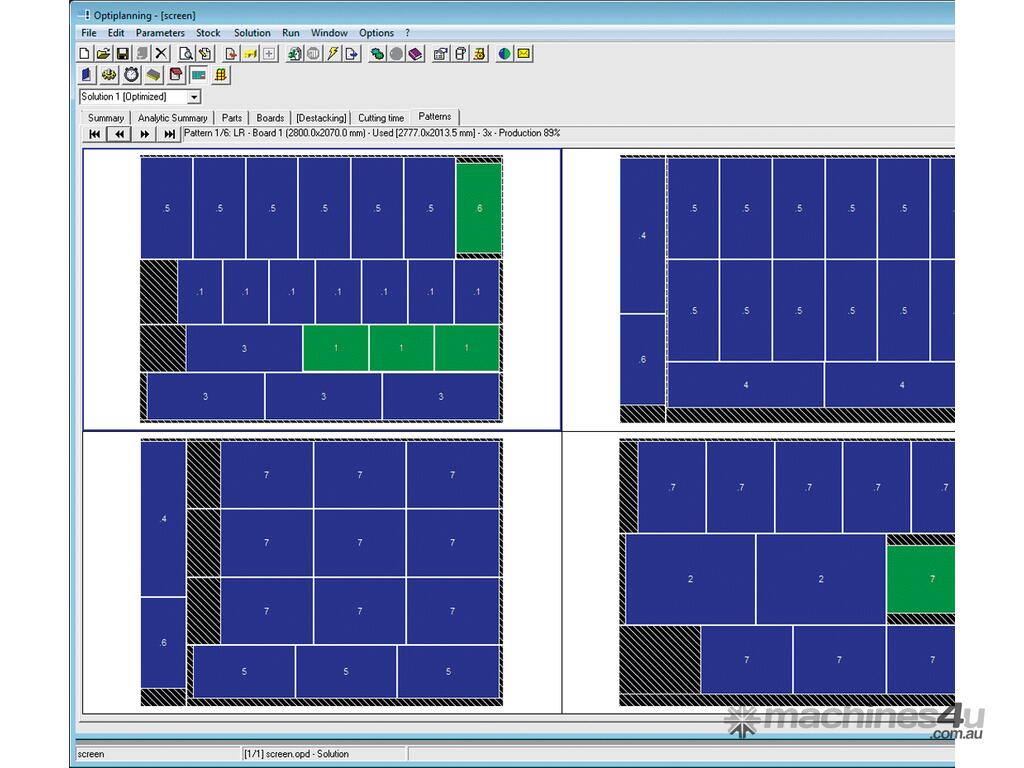The width and height of the screenshot is (1024, 768).
Task: Click the purple book icon
Action: click(x=415, y=53)
